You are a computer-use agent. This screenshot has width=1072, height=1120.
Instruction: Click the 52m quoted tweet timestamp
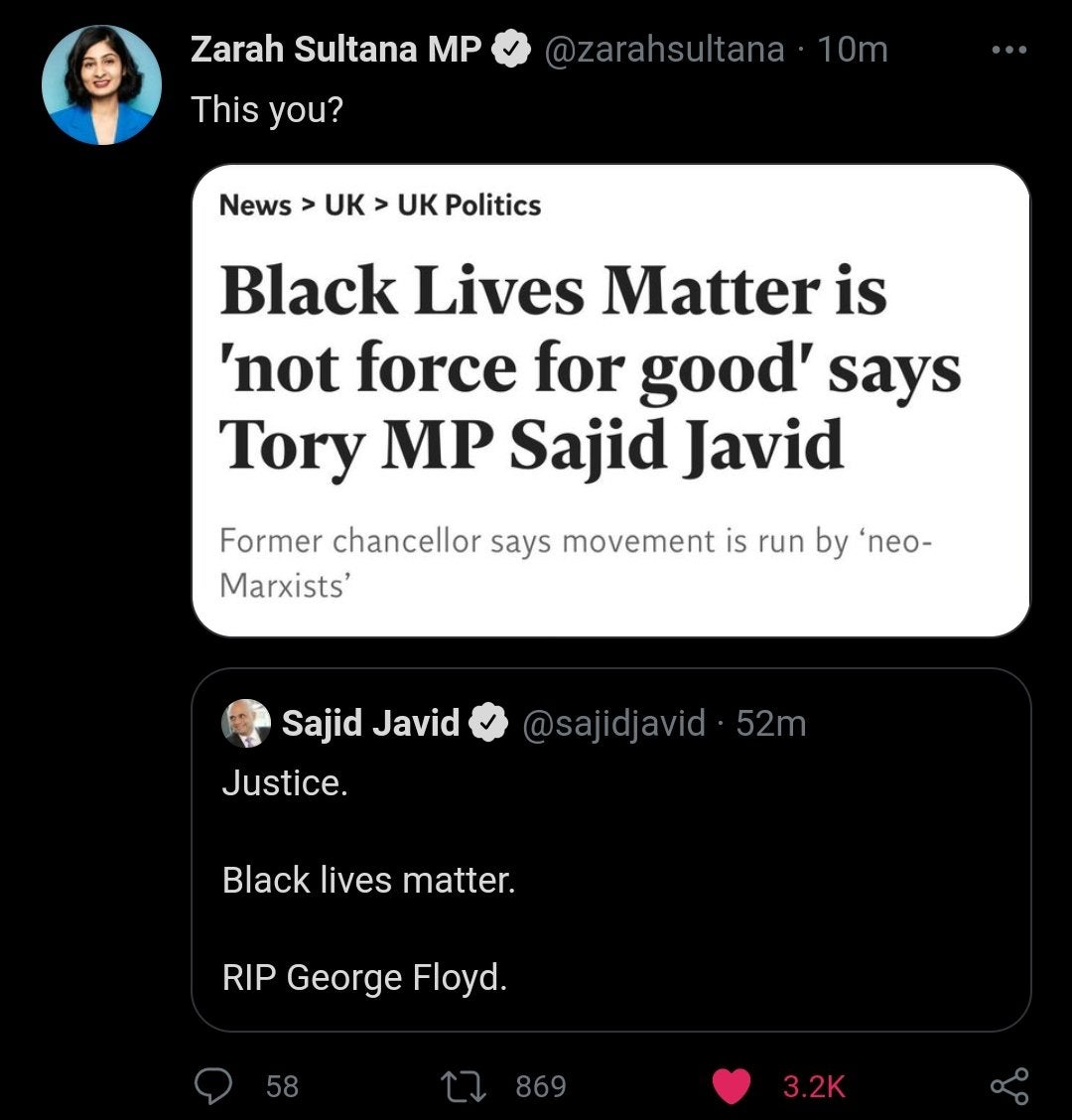point(771,723)
